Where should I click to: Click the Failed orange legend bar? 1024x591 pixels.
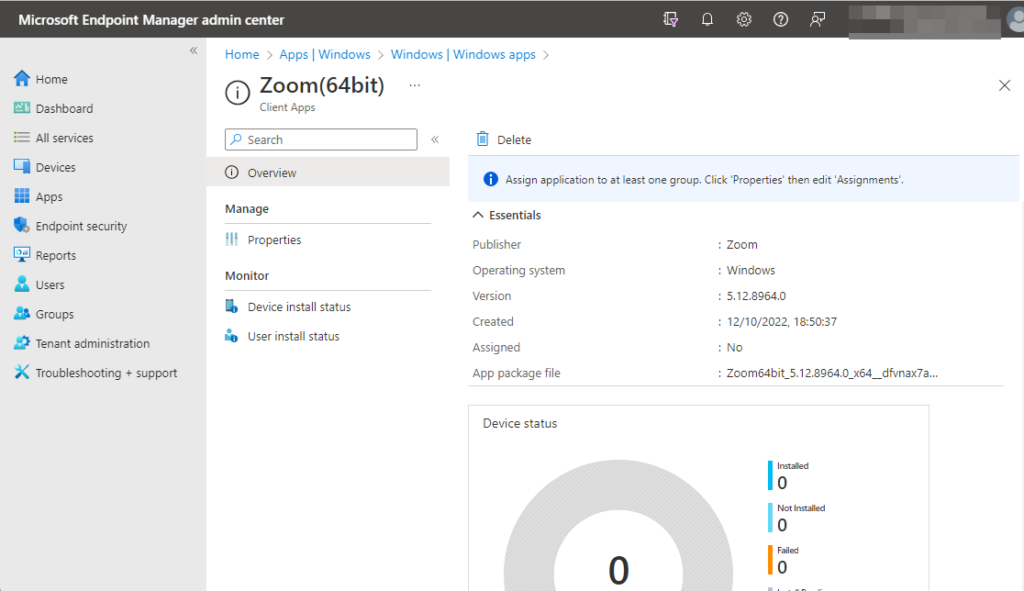pos(770,560)
